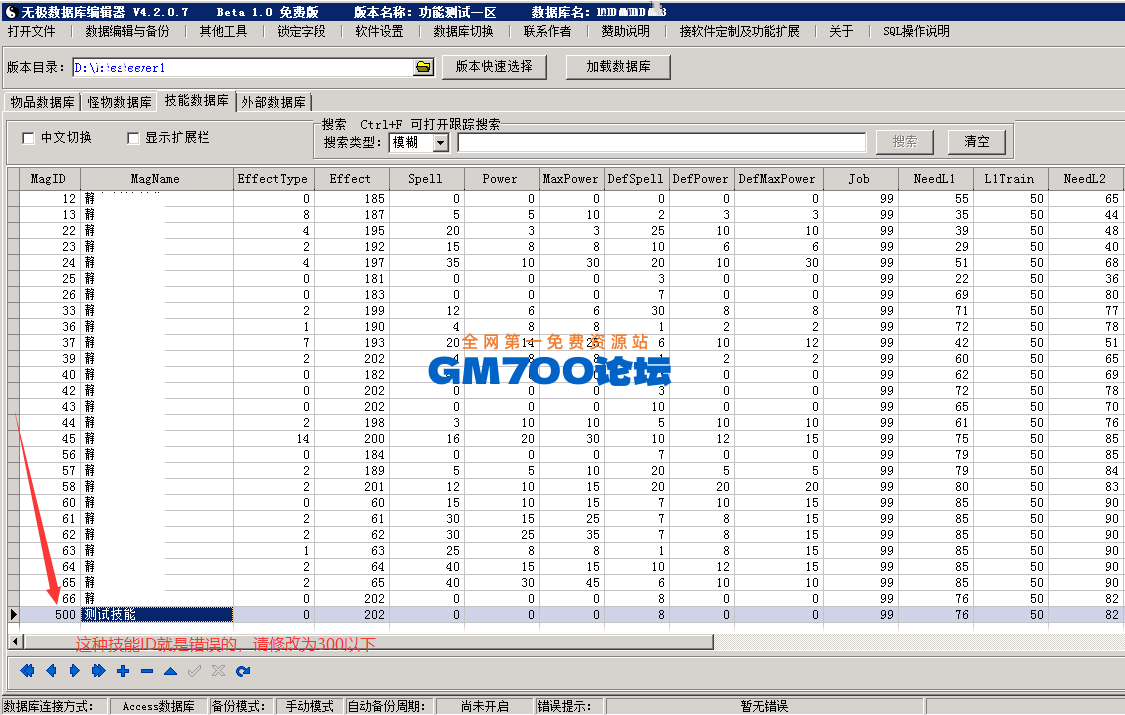
Task: Delete current record with minus icon
Action: 146,671
